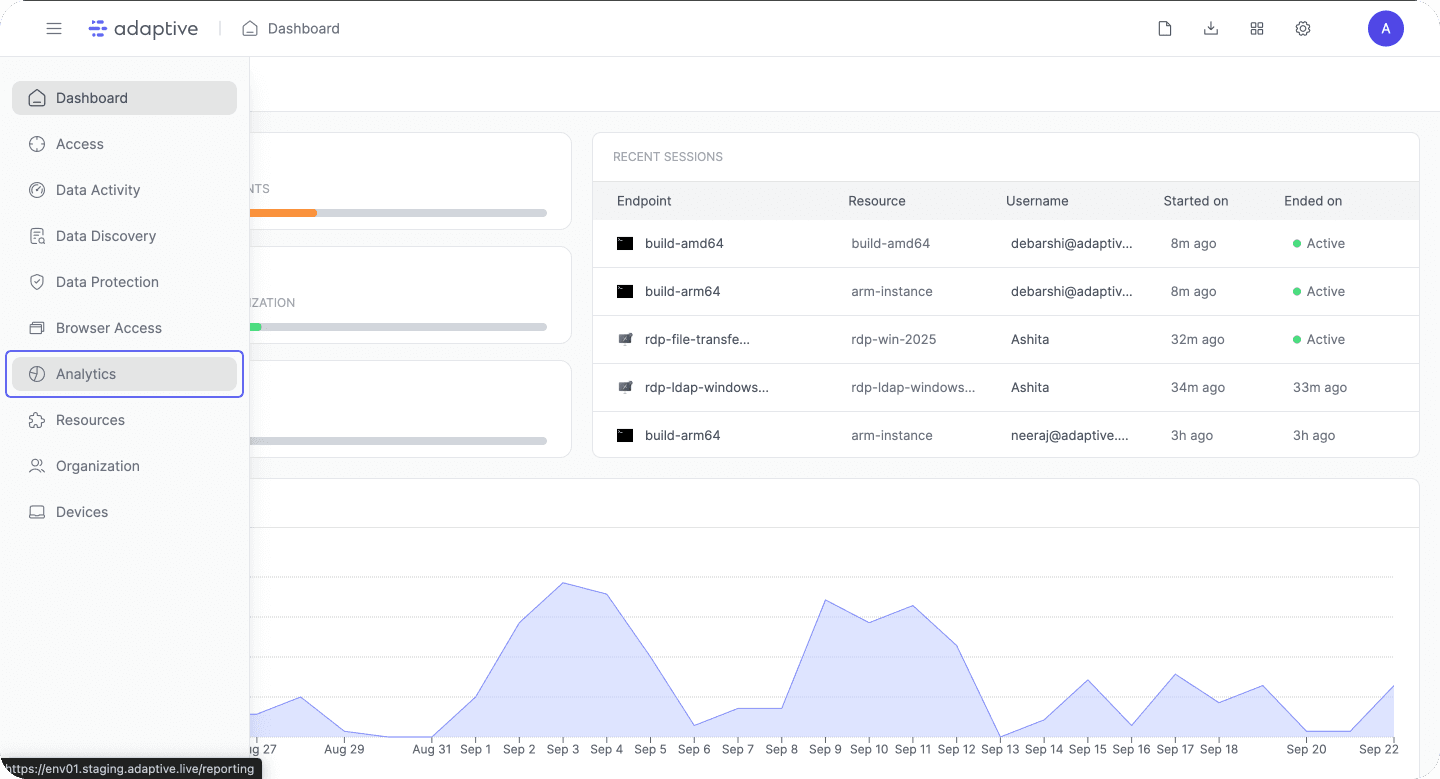This screenshot has width=1440, height=779.
Task: Open the document icon in top bar
Action: click(x=1165, y=29)
